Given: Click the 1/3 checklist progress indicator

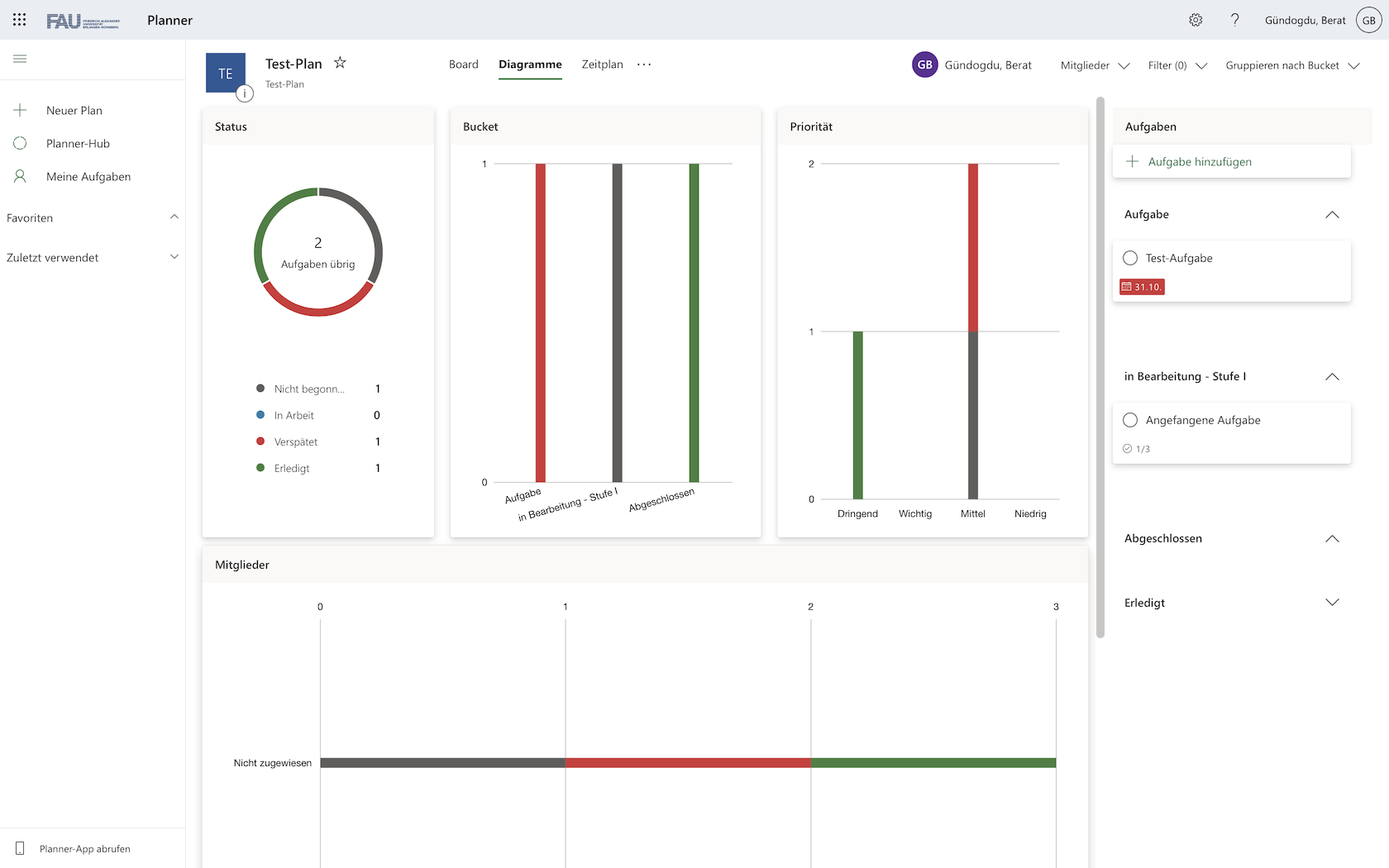Looking at the screenshot, I should pyautogui.click(x=1136, y=449).
